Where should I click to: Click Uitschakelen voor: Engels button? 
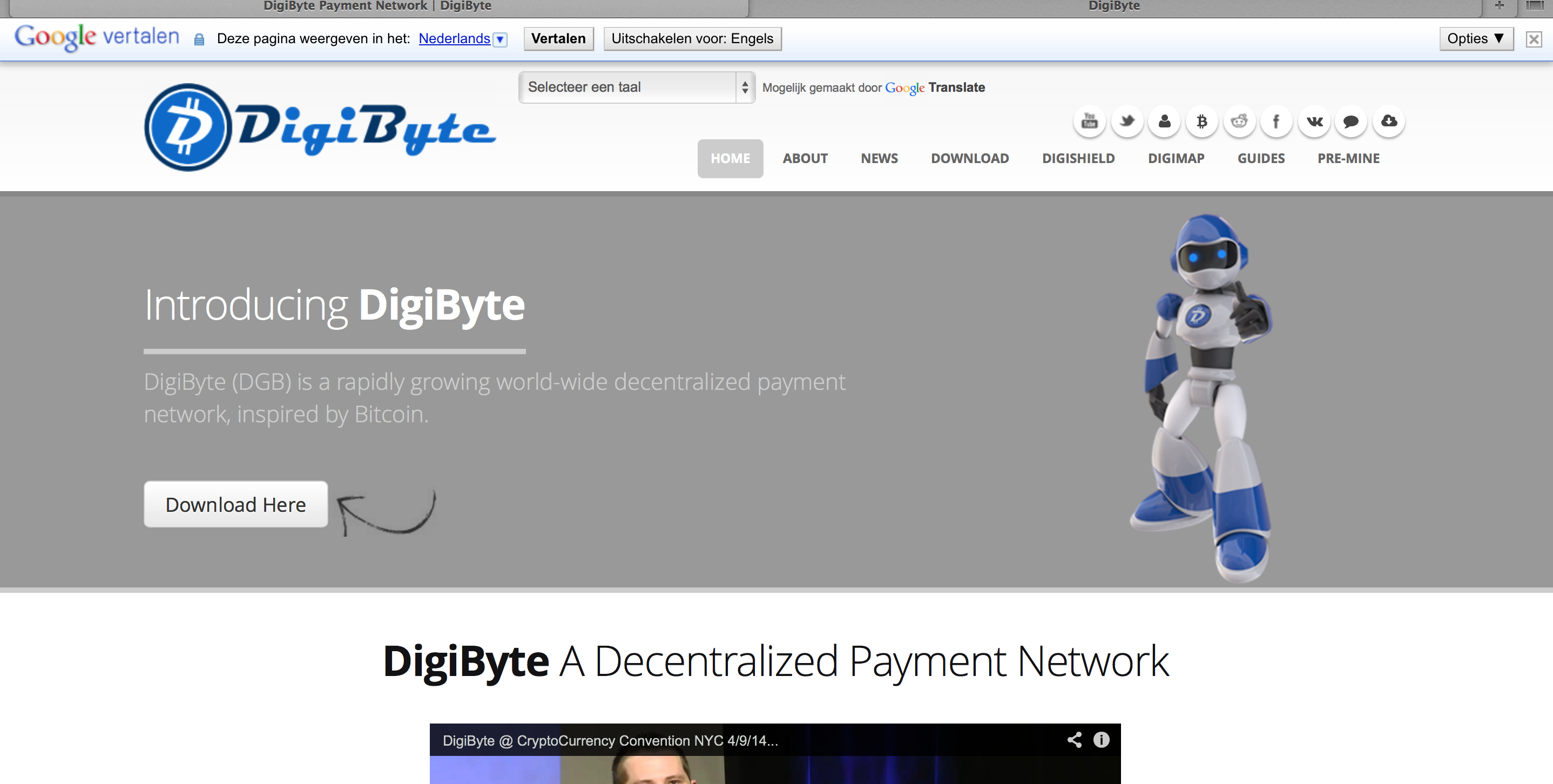(x=692, y=38)
